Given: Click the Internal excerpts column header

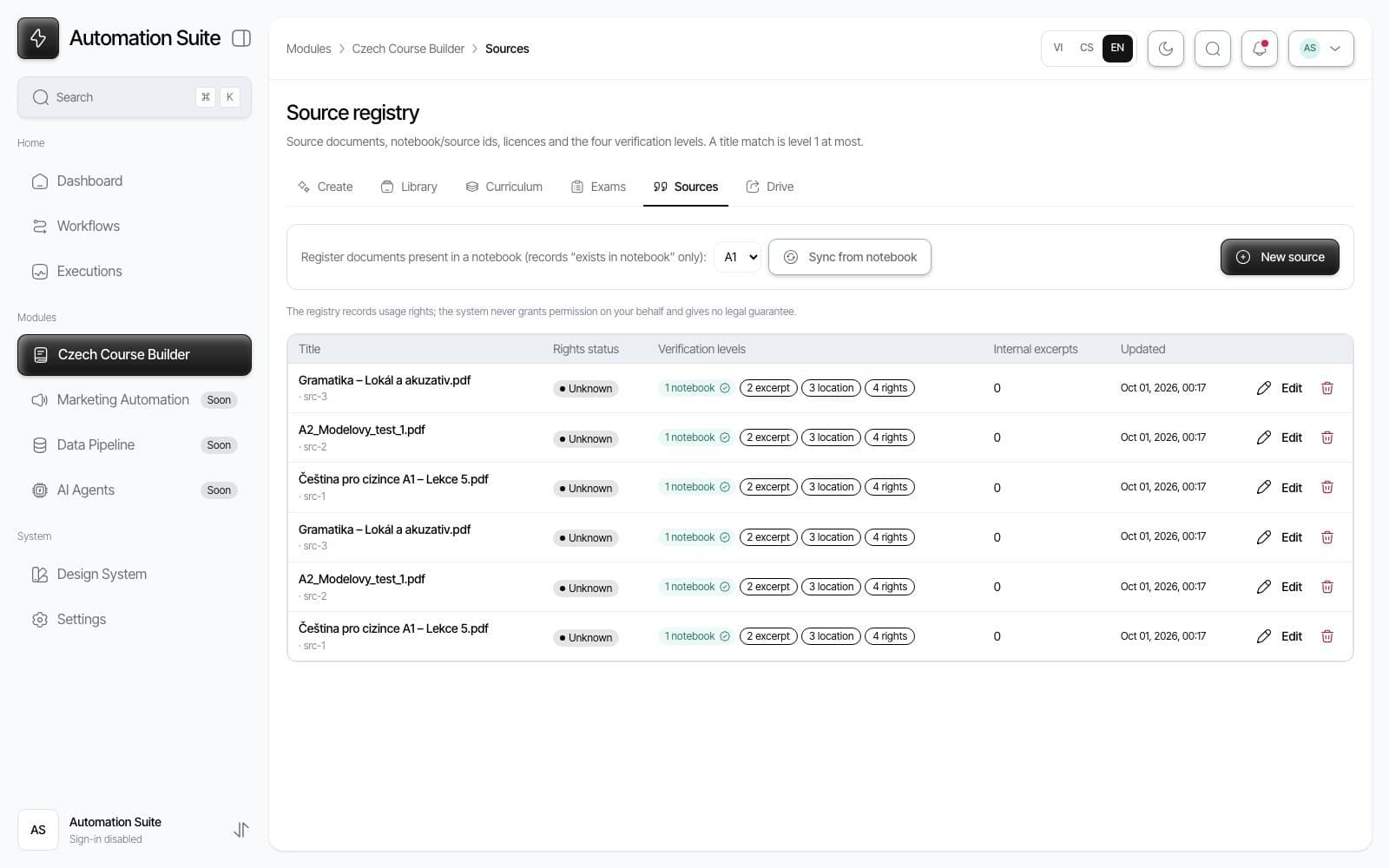Looking at the screenshot, I should 1036,349.
